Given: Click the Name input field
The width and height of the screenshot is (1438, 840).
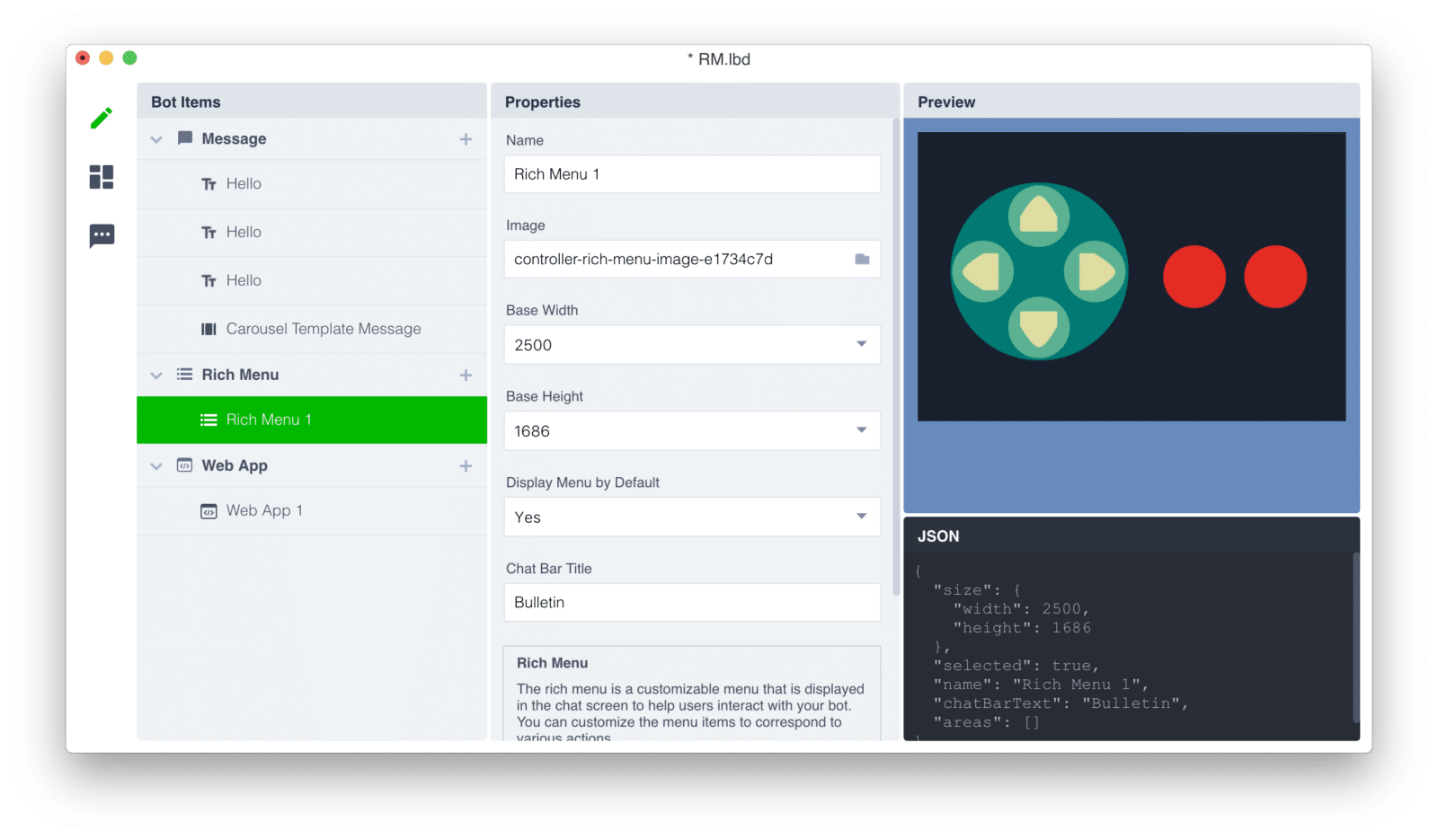Looking at the screenshot, I should [x=691, y=174].
